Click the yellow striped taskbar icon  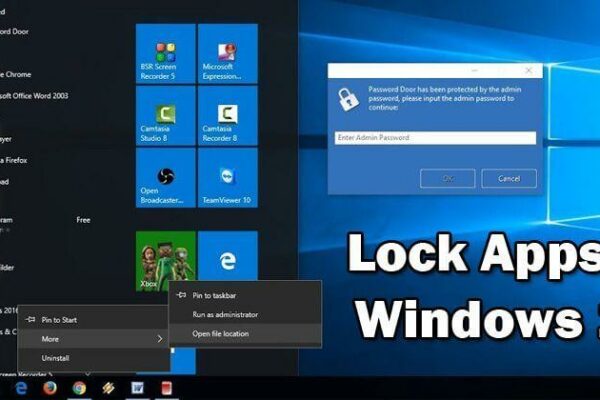(x=108, y=388)
